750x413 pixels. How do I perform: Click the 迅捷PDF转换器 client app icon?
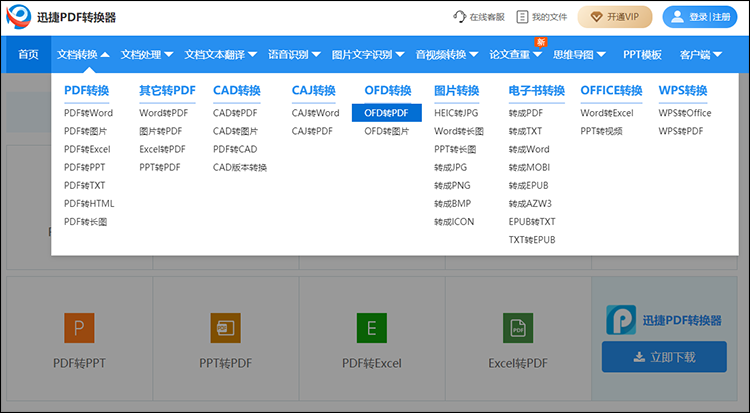click(621, 320)
